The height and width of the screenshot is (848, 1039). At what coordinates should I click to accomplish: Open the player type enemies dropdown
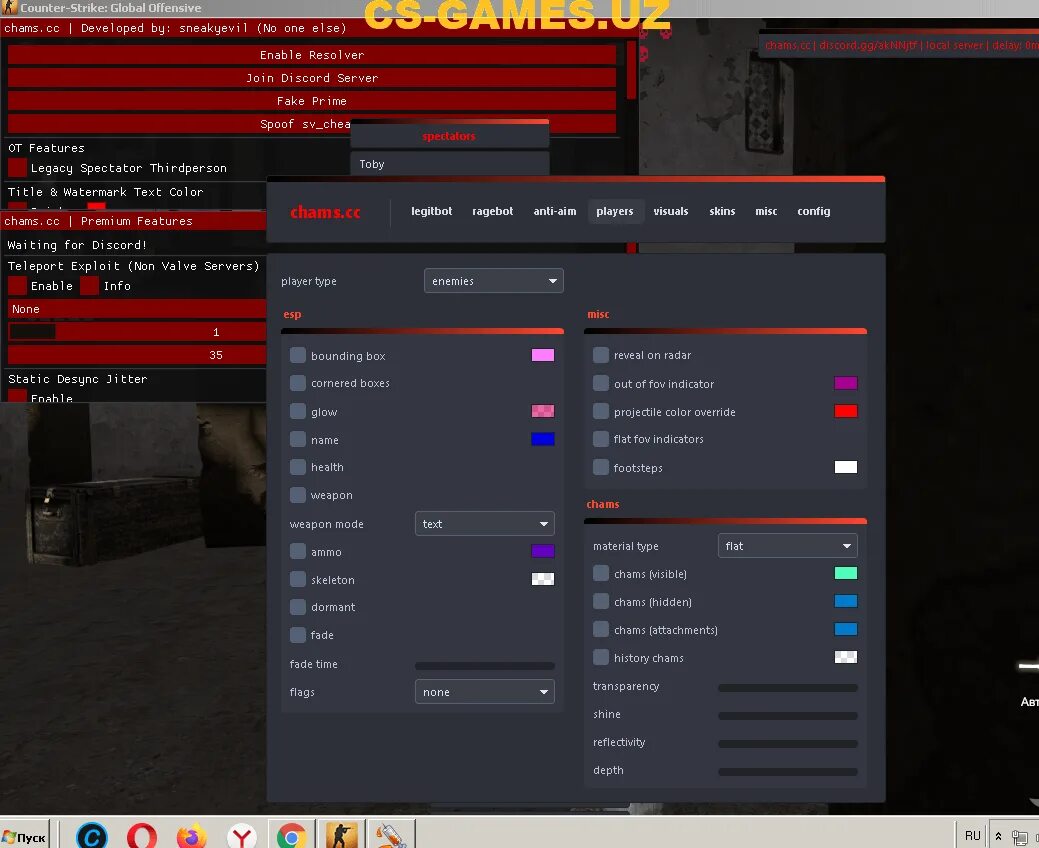pyautogui.click(x=494, y=281)
